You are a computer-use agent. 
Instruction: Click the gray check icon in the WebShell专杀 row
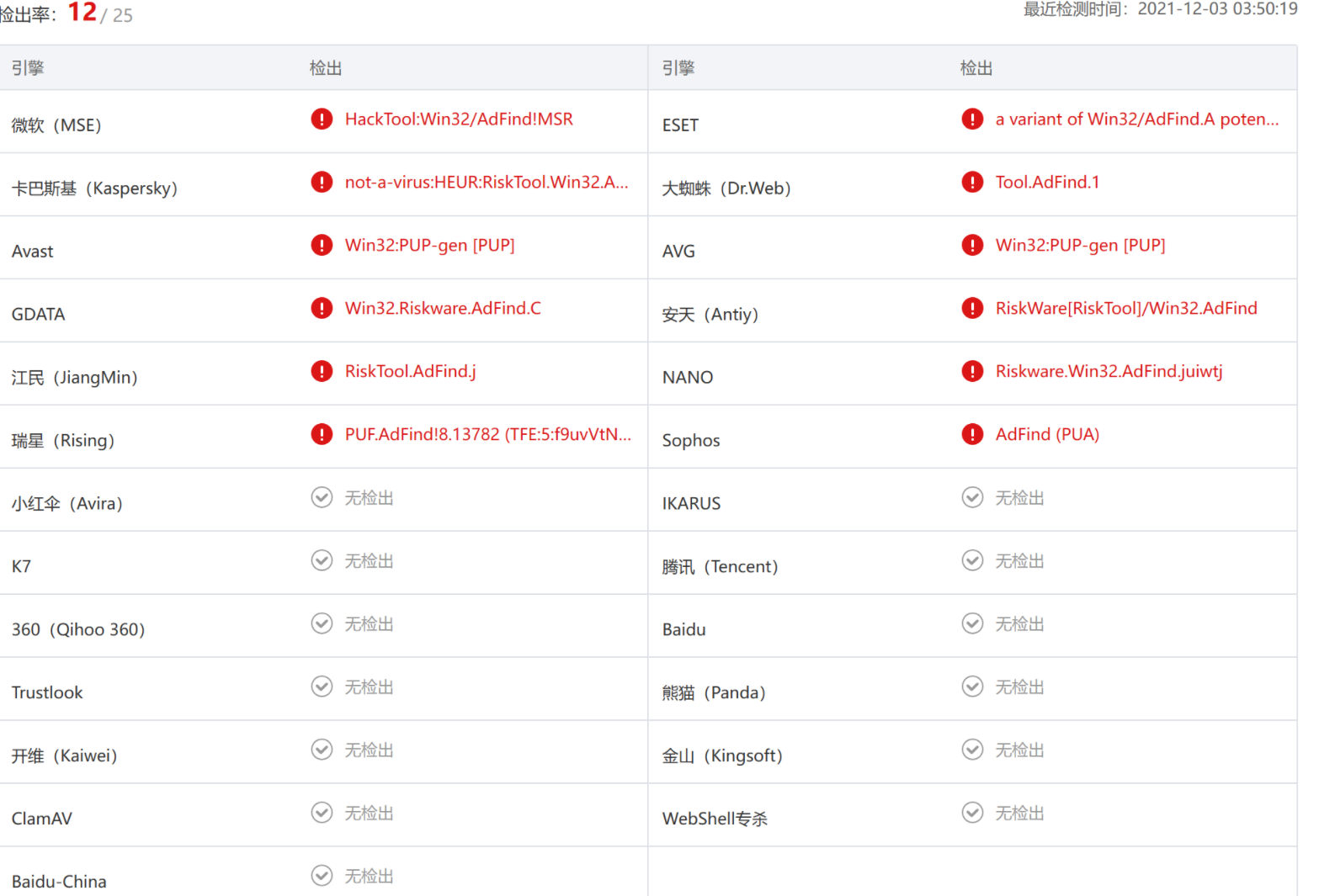(972, 813)
